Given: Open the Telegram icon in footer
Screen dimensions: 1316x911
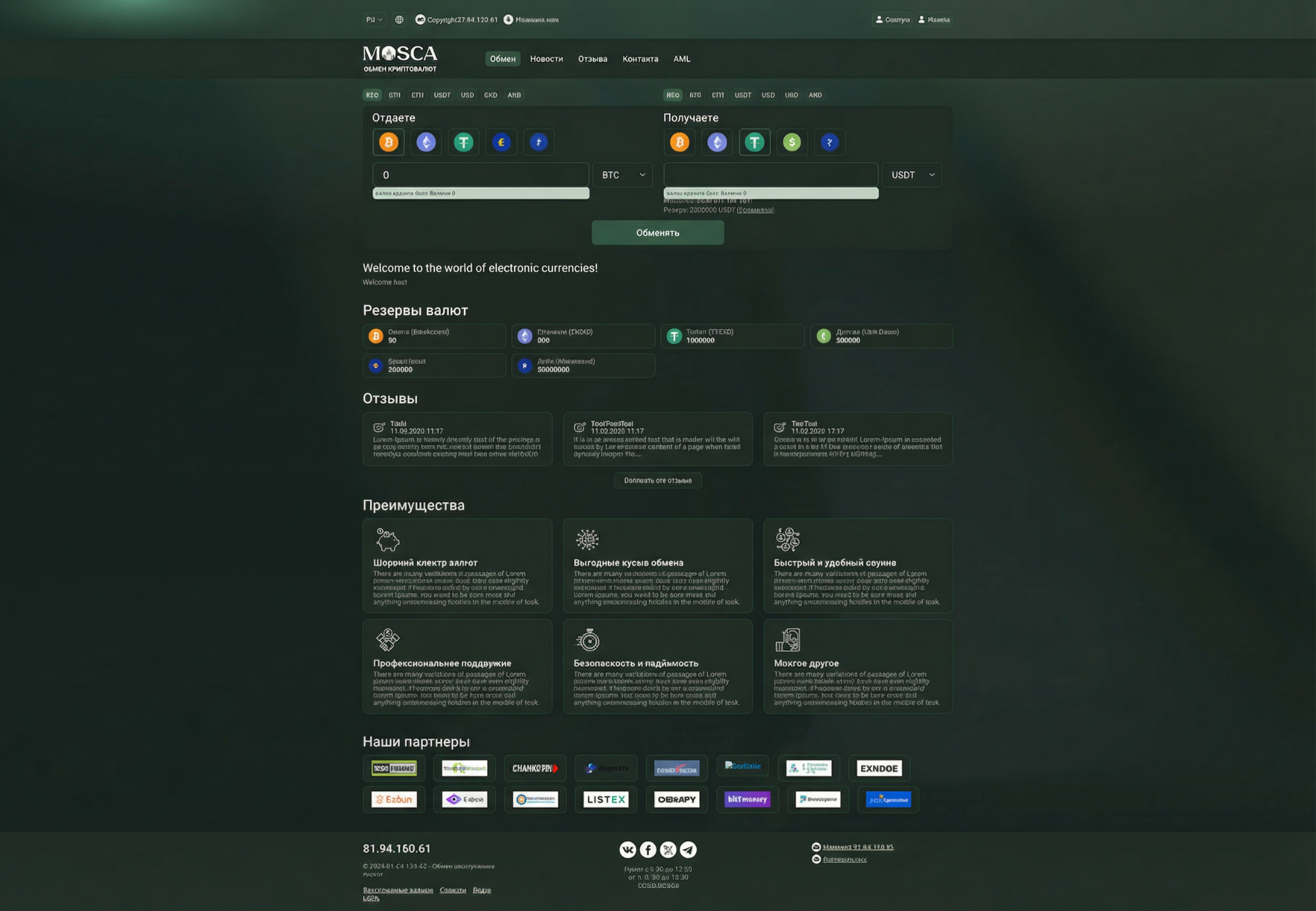Looking at the screenshot, I should [x=688, y=849].
